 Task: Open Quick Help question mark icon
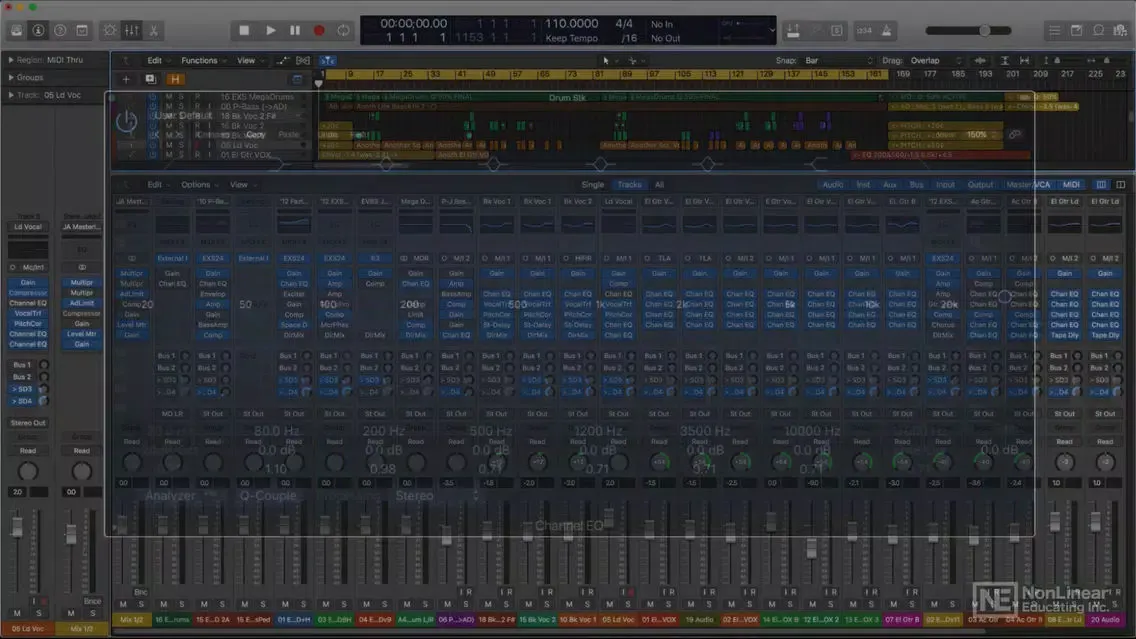click(60, 30)
